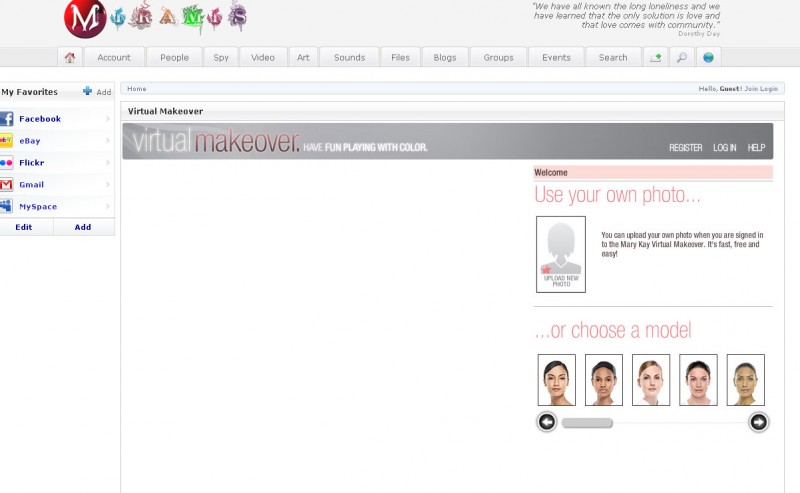This screenshot has width=800, height=493.
Task: Open the Search menu tab
Action: tap(613, 58)
